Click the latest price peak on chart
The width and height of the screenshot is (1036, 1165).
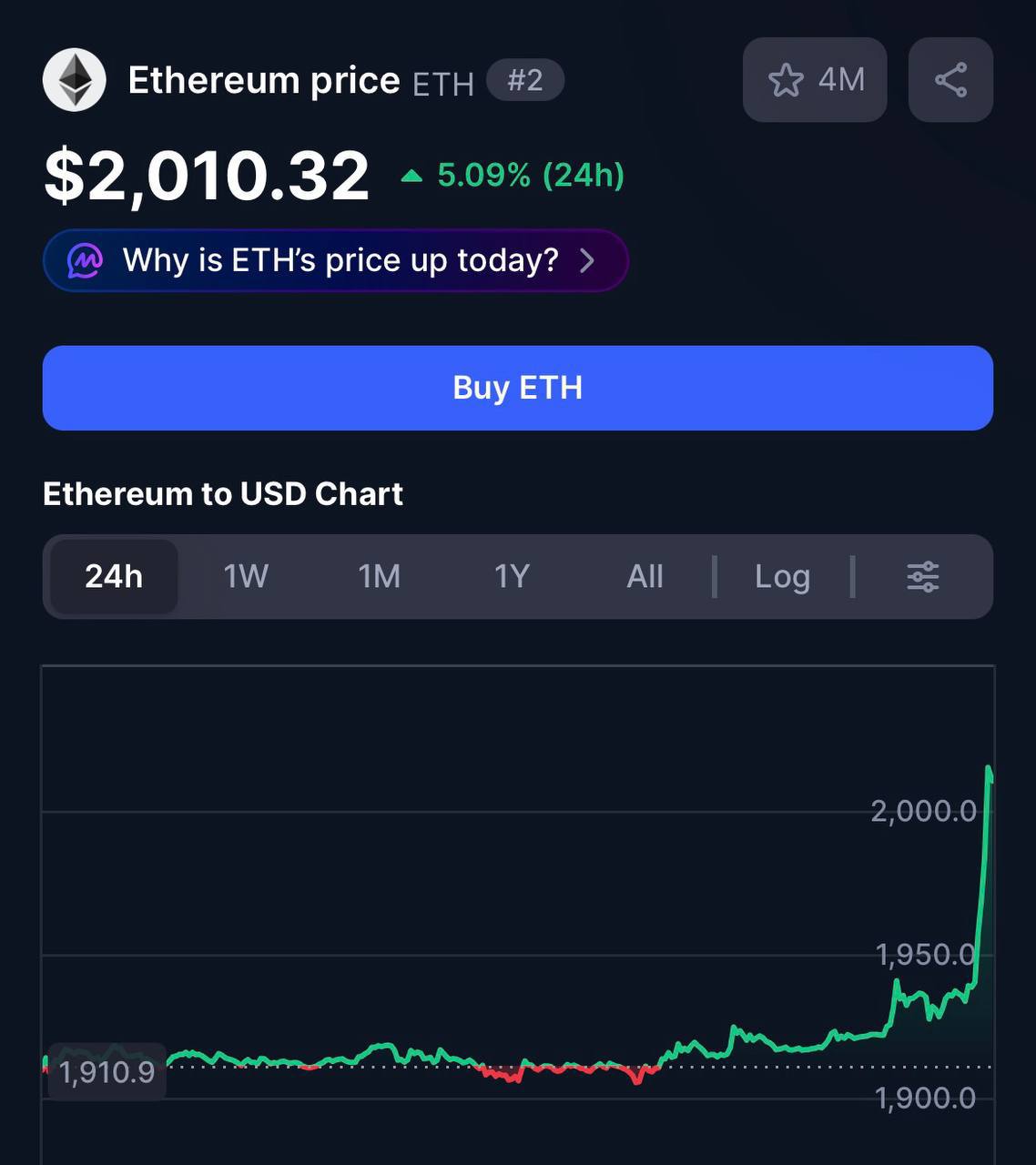point(990,772)
